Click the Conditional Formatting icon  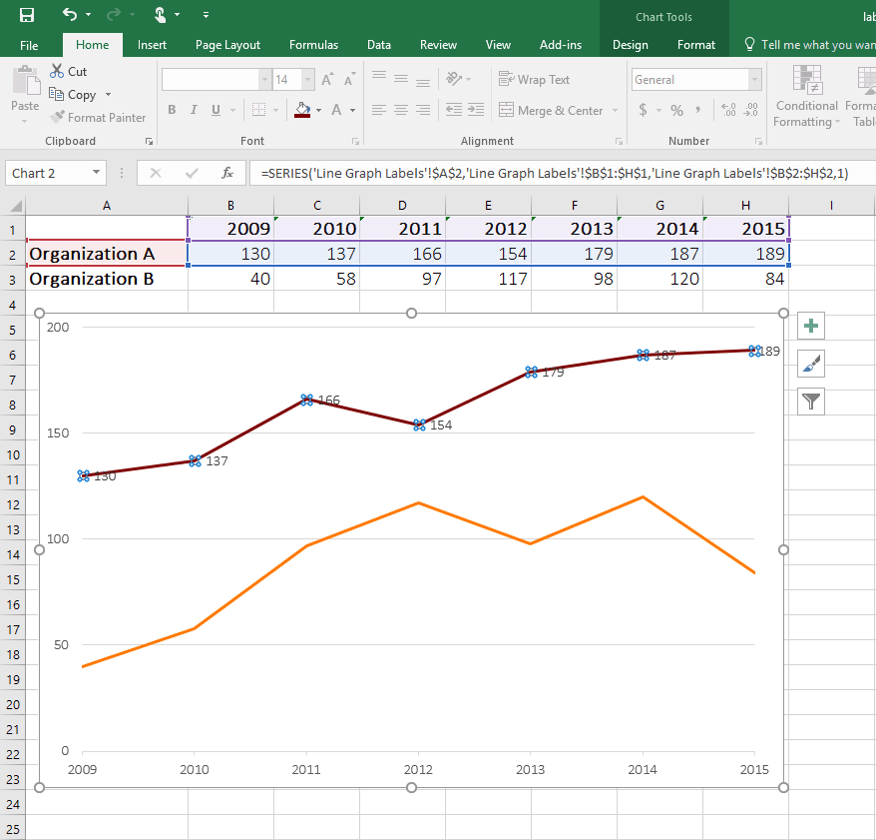pos(807,96)
